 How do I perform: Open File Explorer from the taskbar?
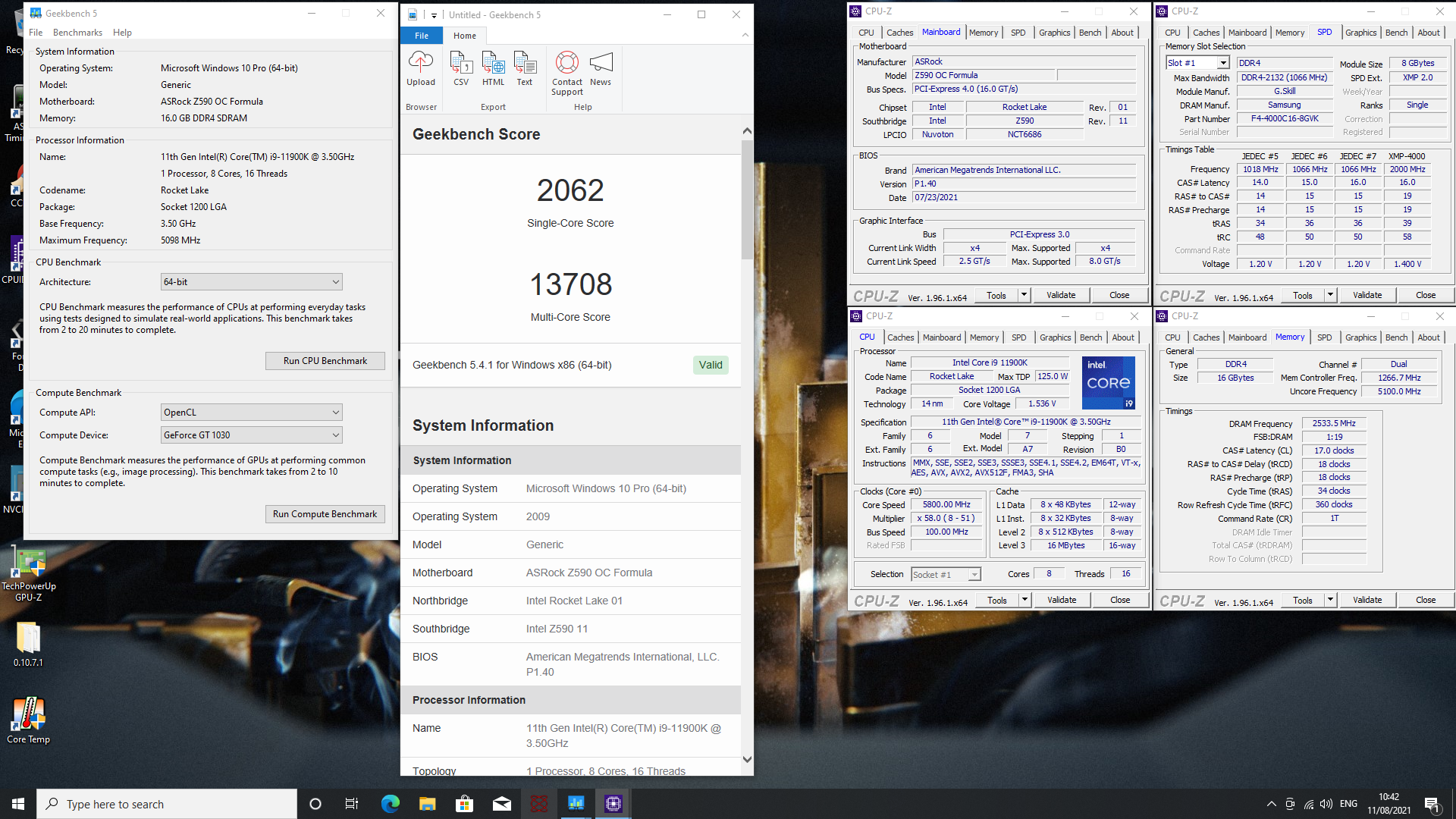[x=427, y=804]
